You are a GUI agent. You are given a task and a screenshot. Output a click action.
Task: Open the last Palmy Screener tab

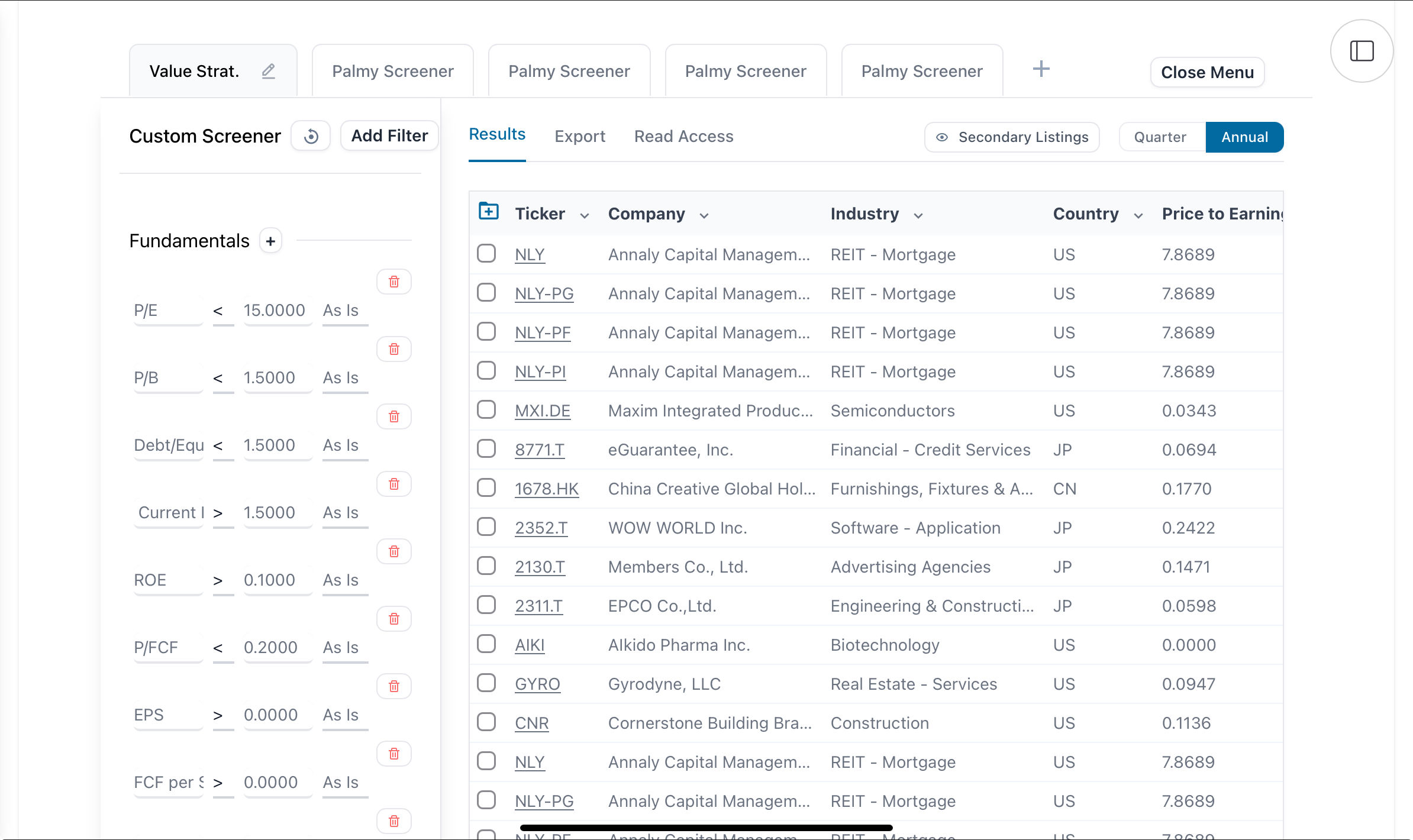pyautogui.click(x=922, y=71)
